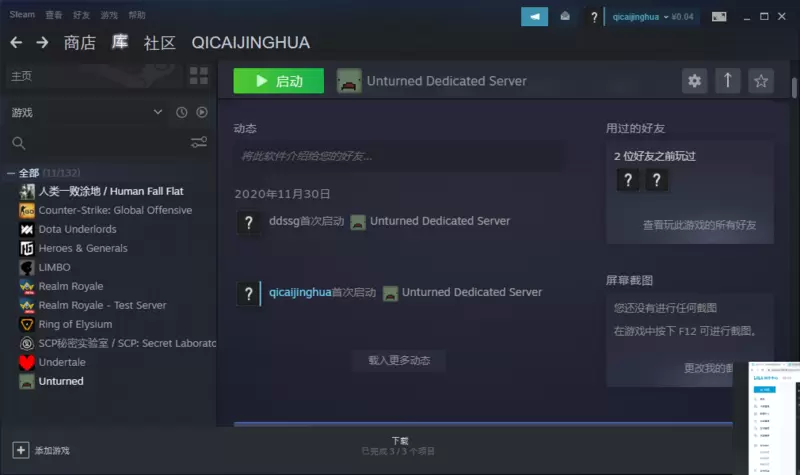Select Counter-Strike: Global Offensive in the list

click(x=116, y=210)
